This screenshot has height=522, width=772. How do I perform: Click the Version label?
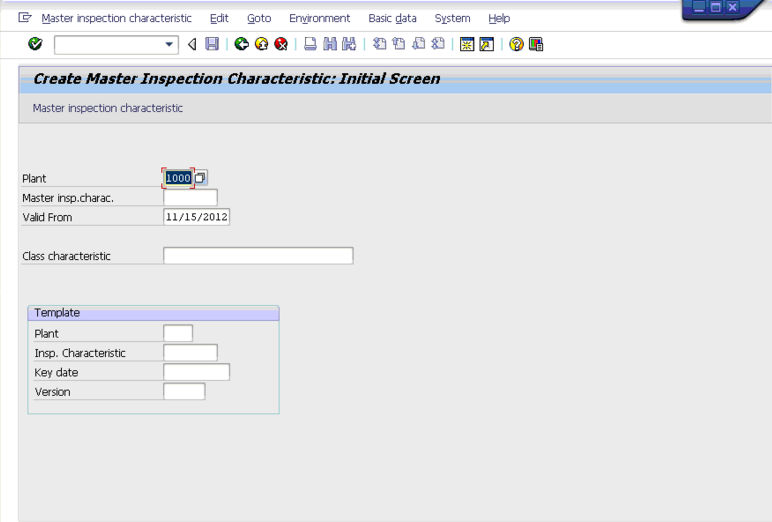53,392
